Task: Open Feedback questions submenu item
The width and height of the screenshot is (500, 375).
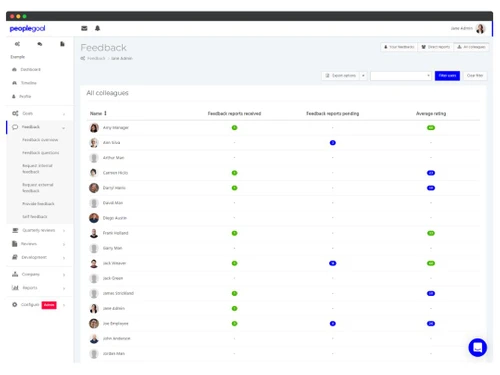Action: (x=40, y=153)
